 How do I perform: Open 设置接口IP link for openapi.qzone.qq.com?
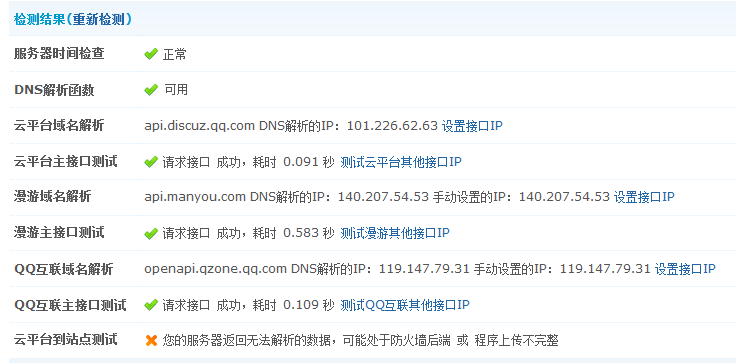tap(685, 269)
